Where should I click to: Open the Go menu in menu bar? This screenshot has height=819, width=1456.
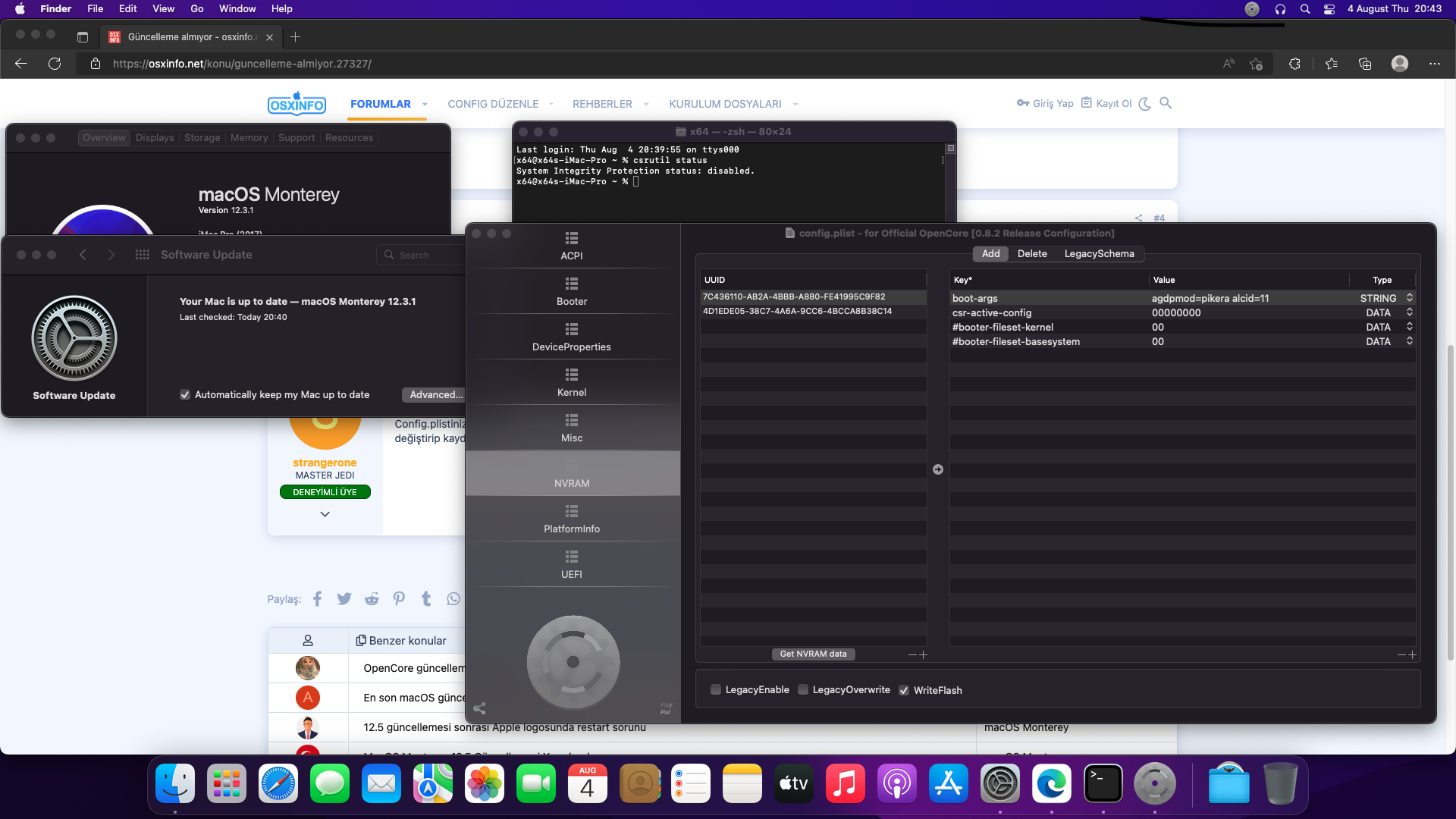(196, 8)
